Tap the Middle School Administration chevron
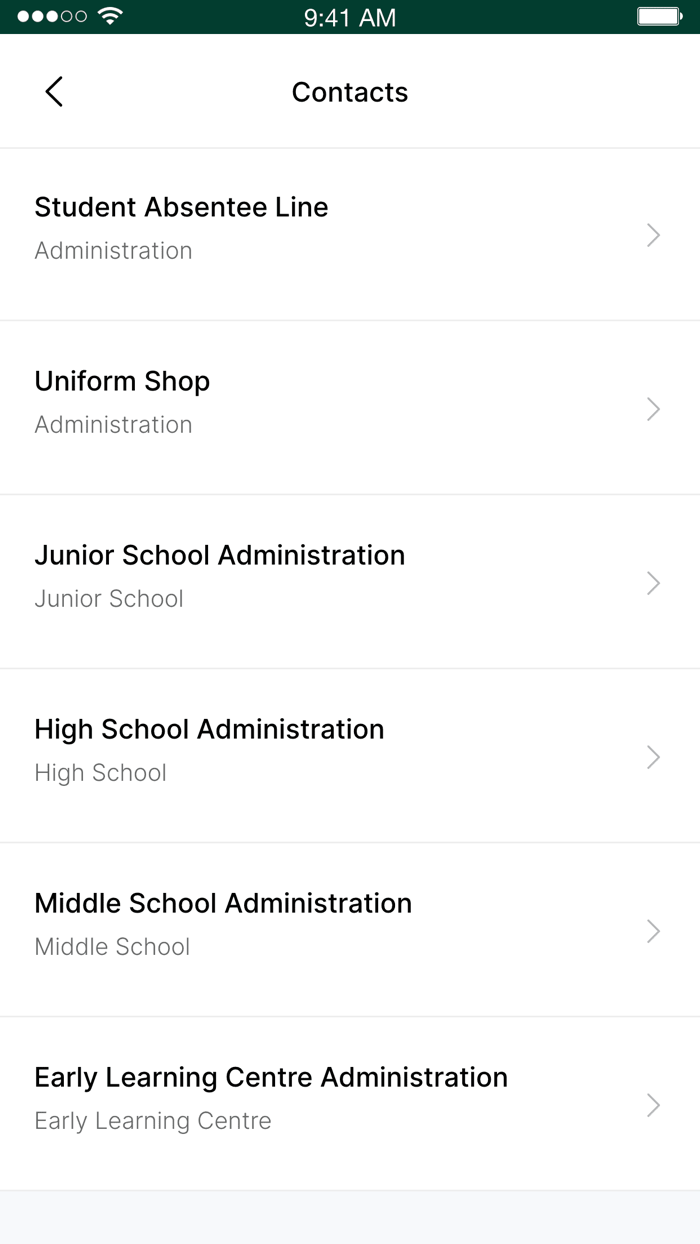Screen dimensions: 700x1244 pyautogui.click(x=653, y=930)
